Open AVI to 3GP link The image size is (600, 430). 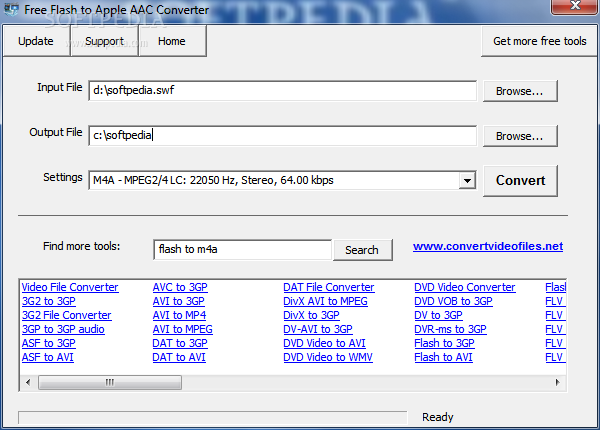(178, 301)
